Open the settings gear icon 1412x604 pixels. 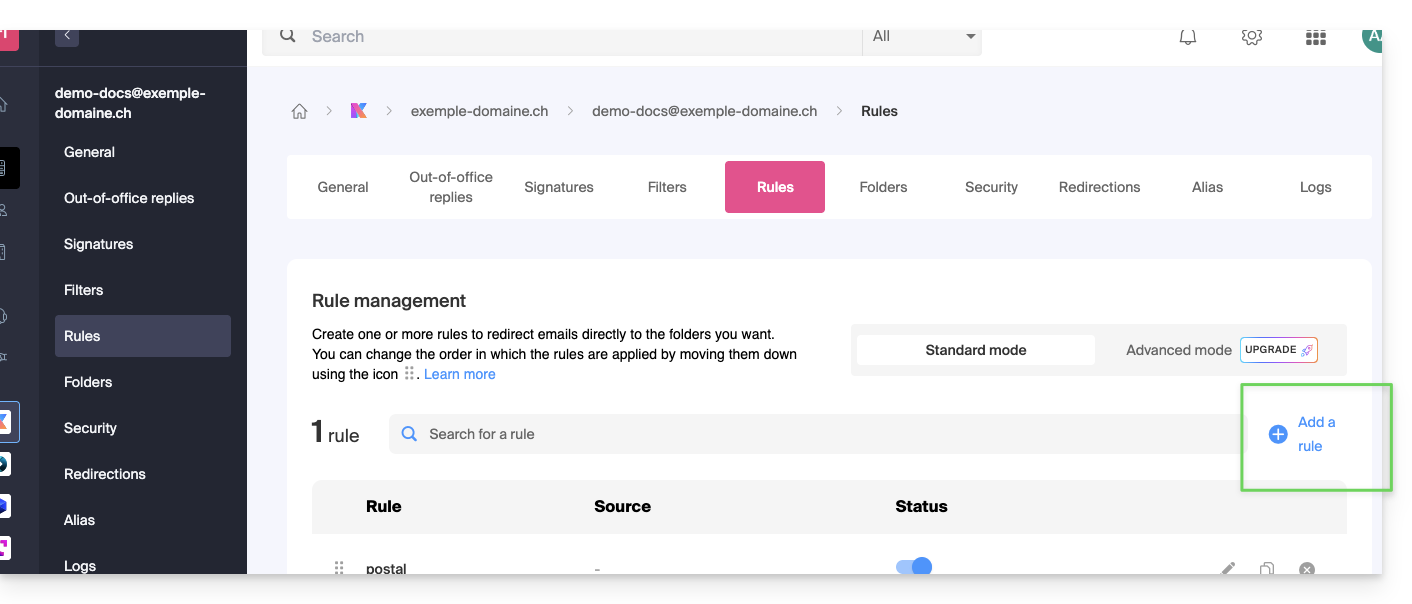pyautogui.click(x=1251, y=37)
